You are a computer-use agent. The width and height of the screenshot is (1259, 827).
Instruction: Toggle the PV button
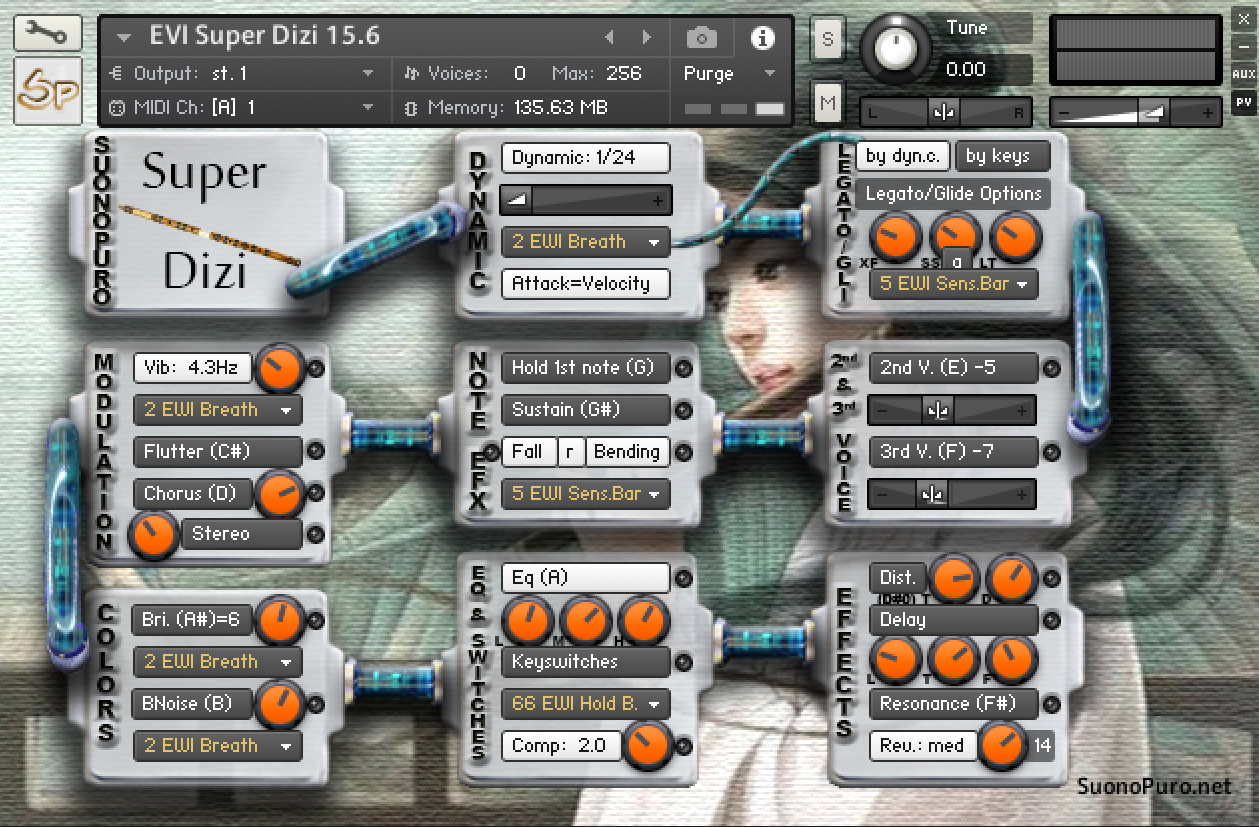click(x=1243, y=101)
